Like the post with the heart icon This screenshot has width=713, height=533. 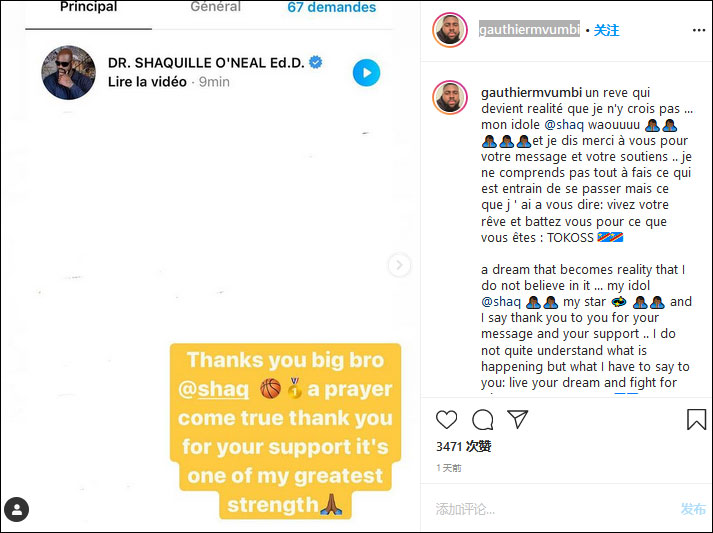click(x=446, y=419)
